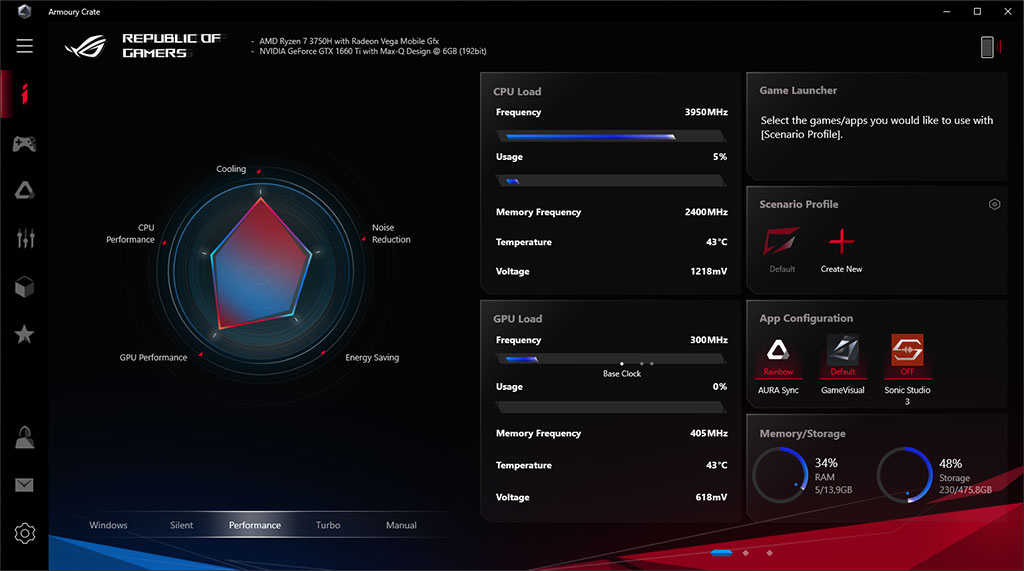Click the Armoury Crate title bar icon
Viewport: 1024px width, 571px height.
[24, 11]
